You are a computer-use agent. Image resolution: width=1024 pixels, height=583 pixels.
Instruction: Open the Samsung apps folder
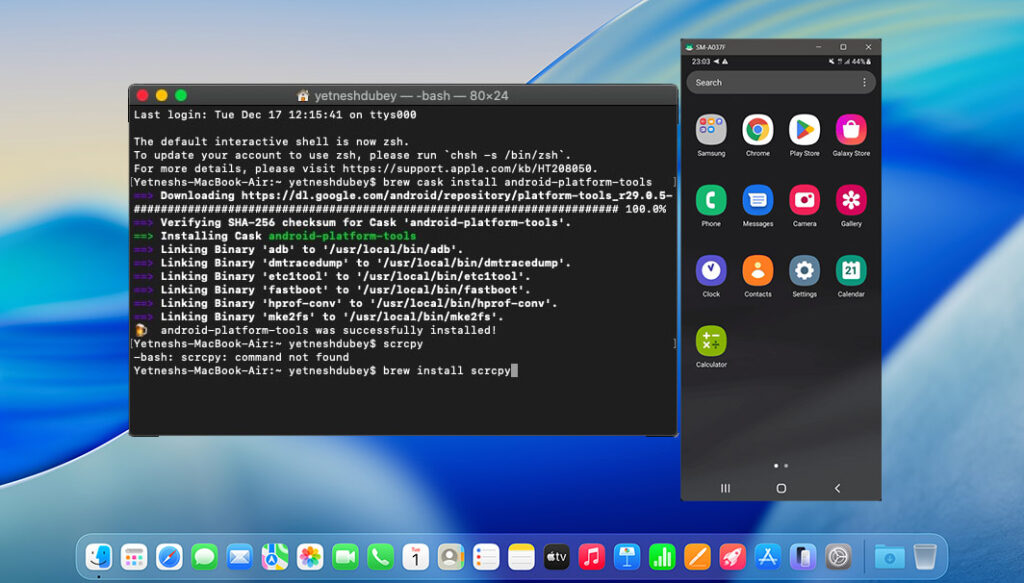(x=711, y=130)
